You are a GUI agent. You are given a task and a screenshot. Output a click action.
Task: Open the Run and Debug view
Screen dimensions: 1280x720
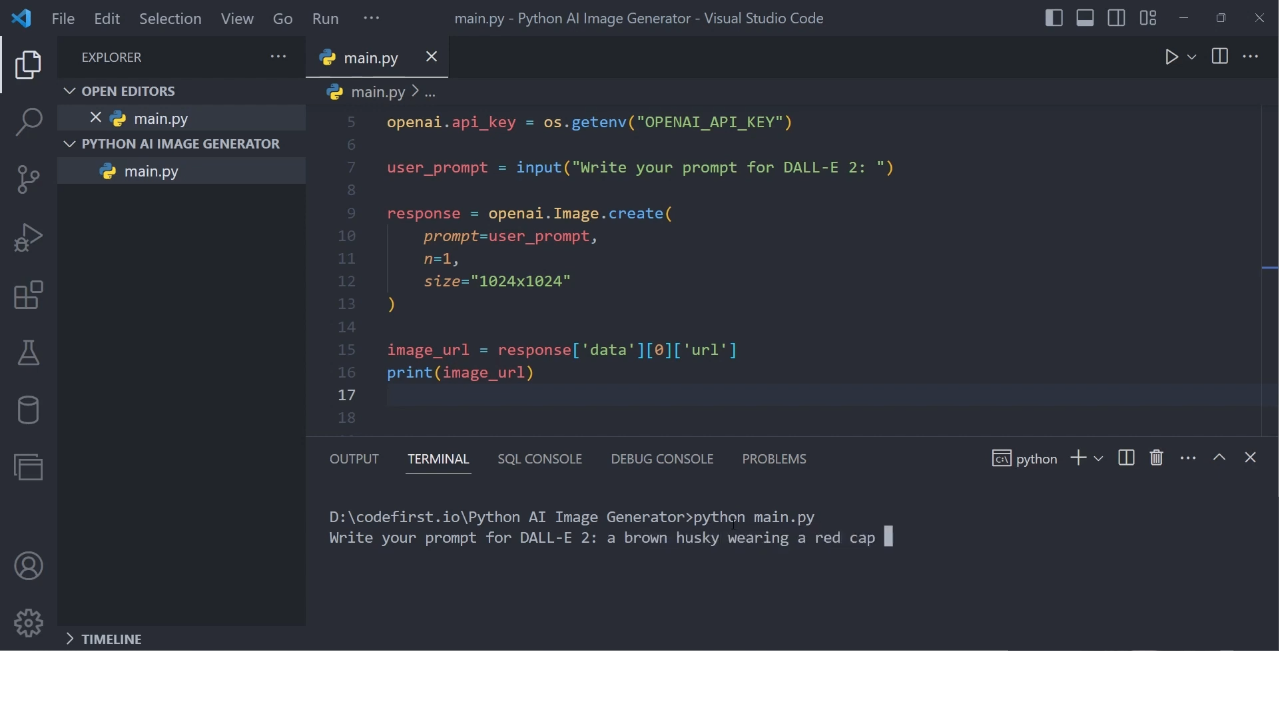click(28, 237)
